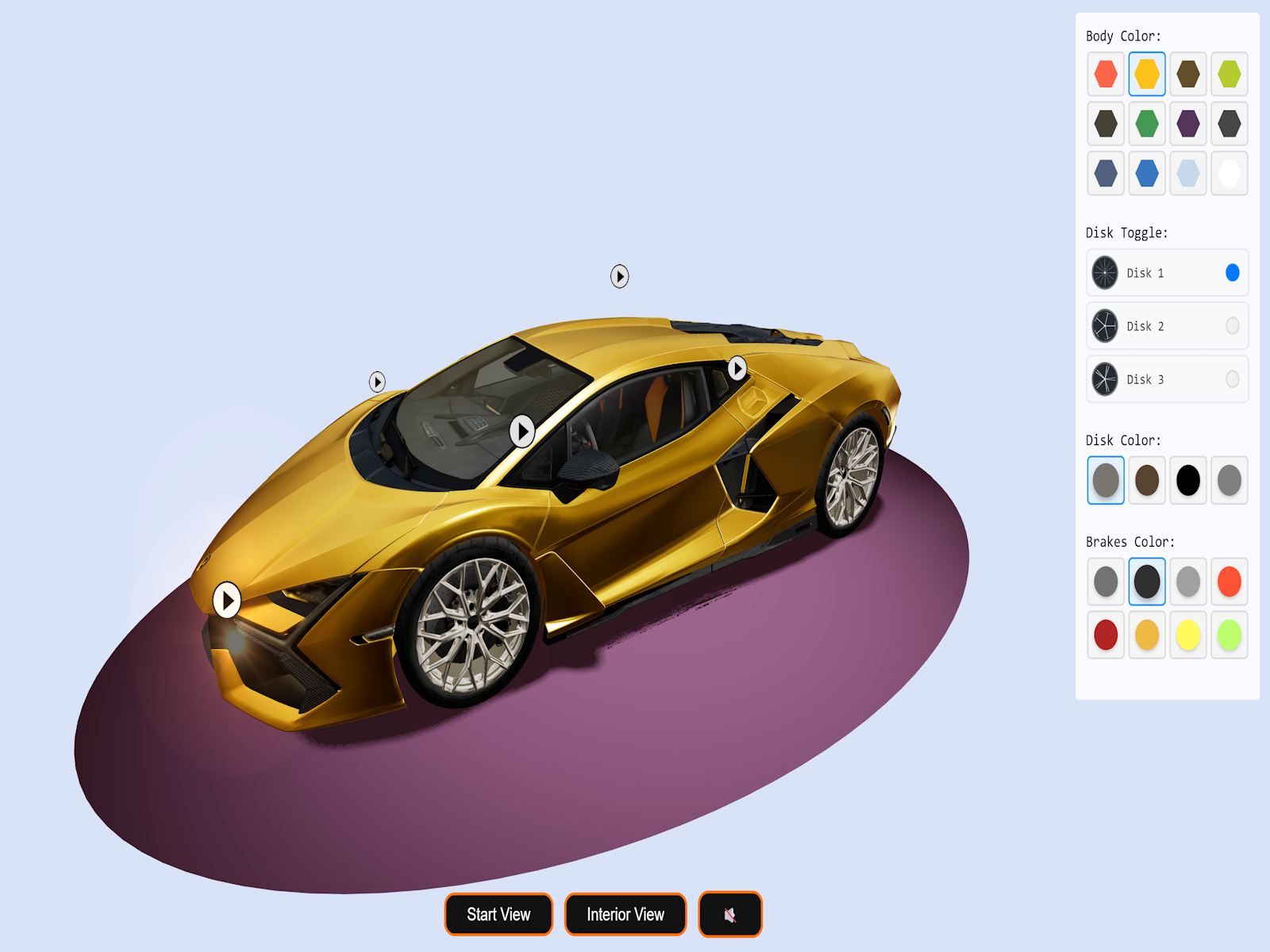Choose the purple body color

click(x=1188, y=124)
